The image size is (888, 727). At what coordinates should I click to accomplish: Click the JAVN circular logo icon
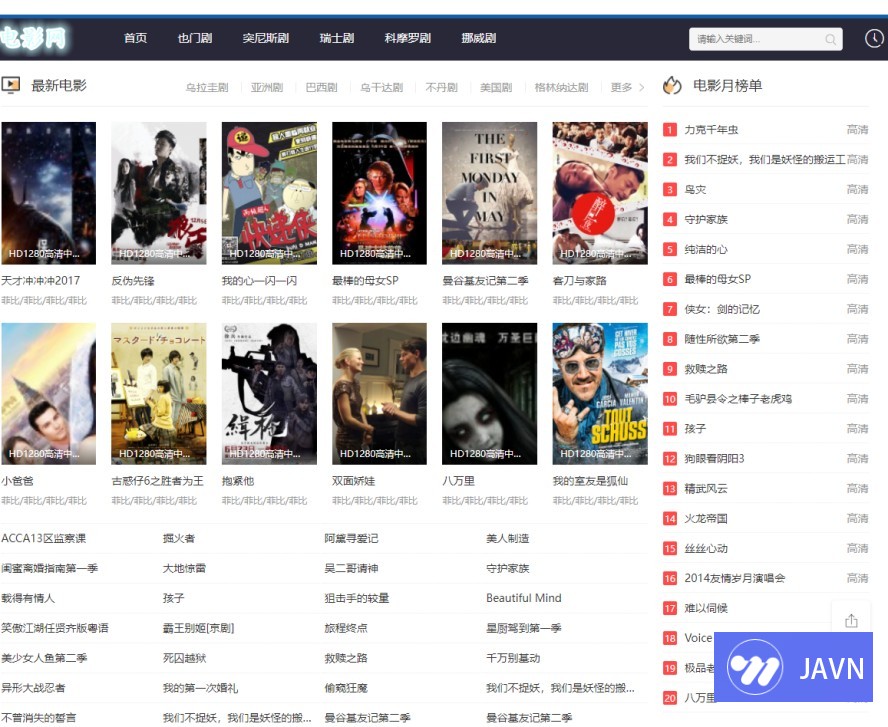pyautogui.click(x=755, y=667)
